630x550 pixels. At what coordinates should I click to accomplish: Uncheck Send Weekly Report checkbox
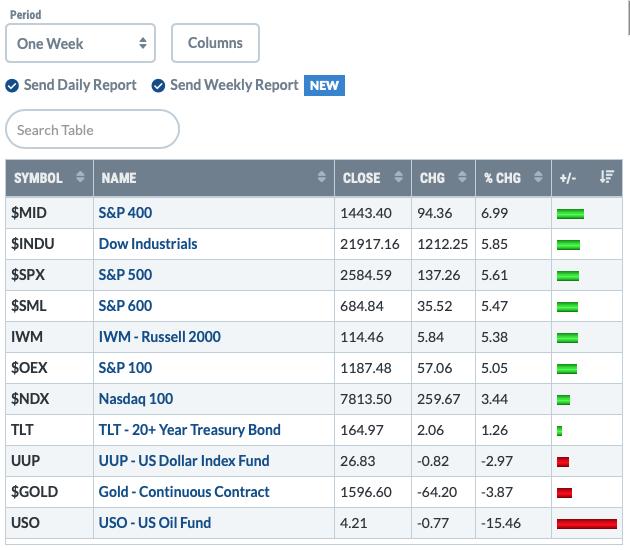[158, 86]
